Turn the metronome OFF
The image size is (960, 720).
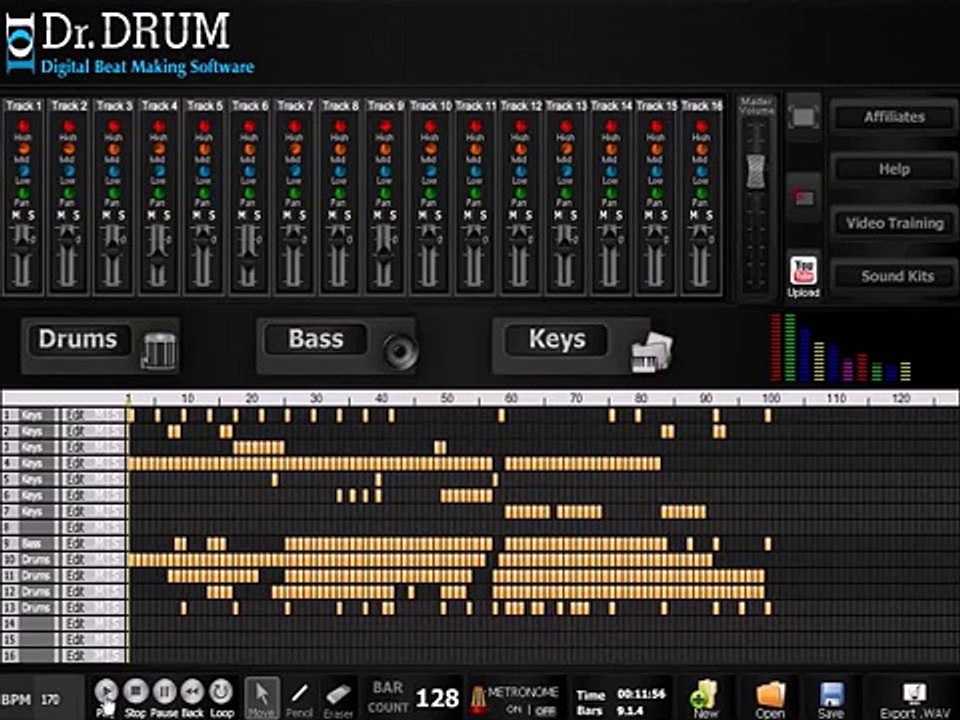point(546,710)
